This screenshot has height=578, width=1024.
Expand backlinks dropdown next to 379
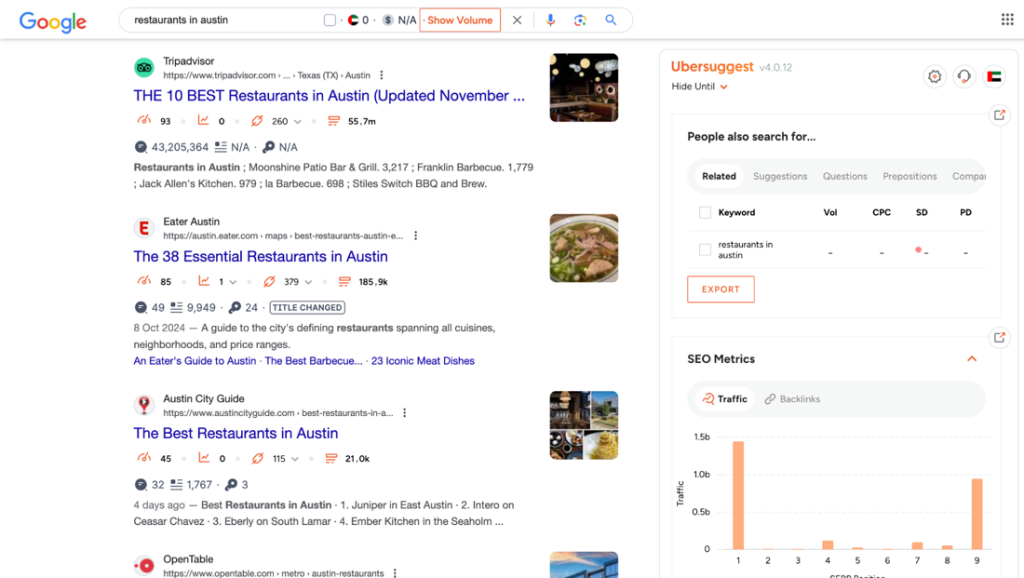(x=308, y=282)
